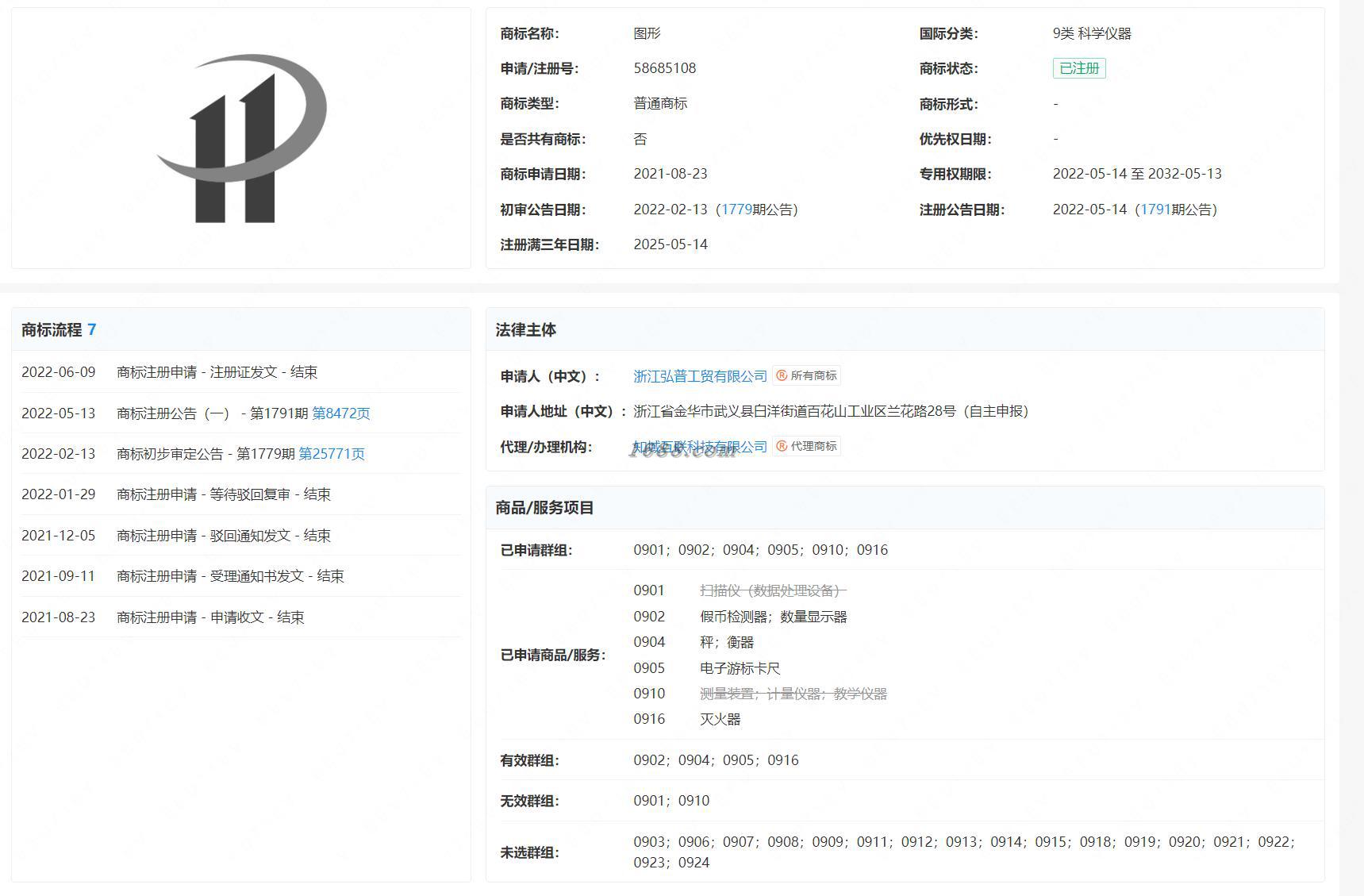1364x896 pixels.
Task: Click the R icon in 代理商标 badge
Action: [x=782, y=446]
